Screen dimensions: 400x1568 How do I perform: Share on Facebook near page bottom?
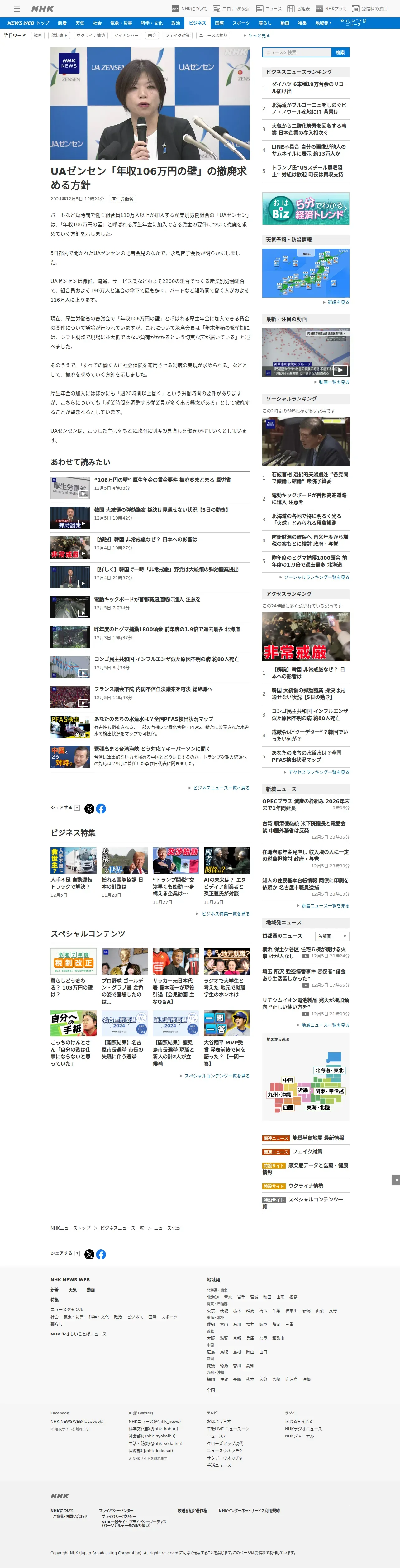pos(101,1254)
